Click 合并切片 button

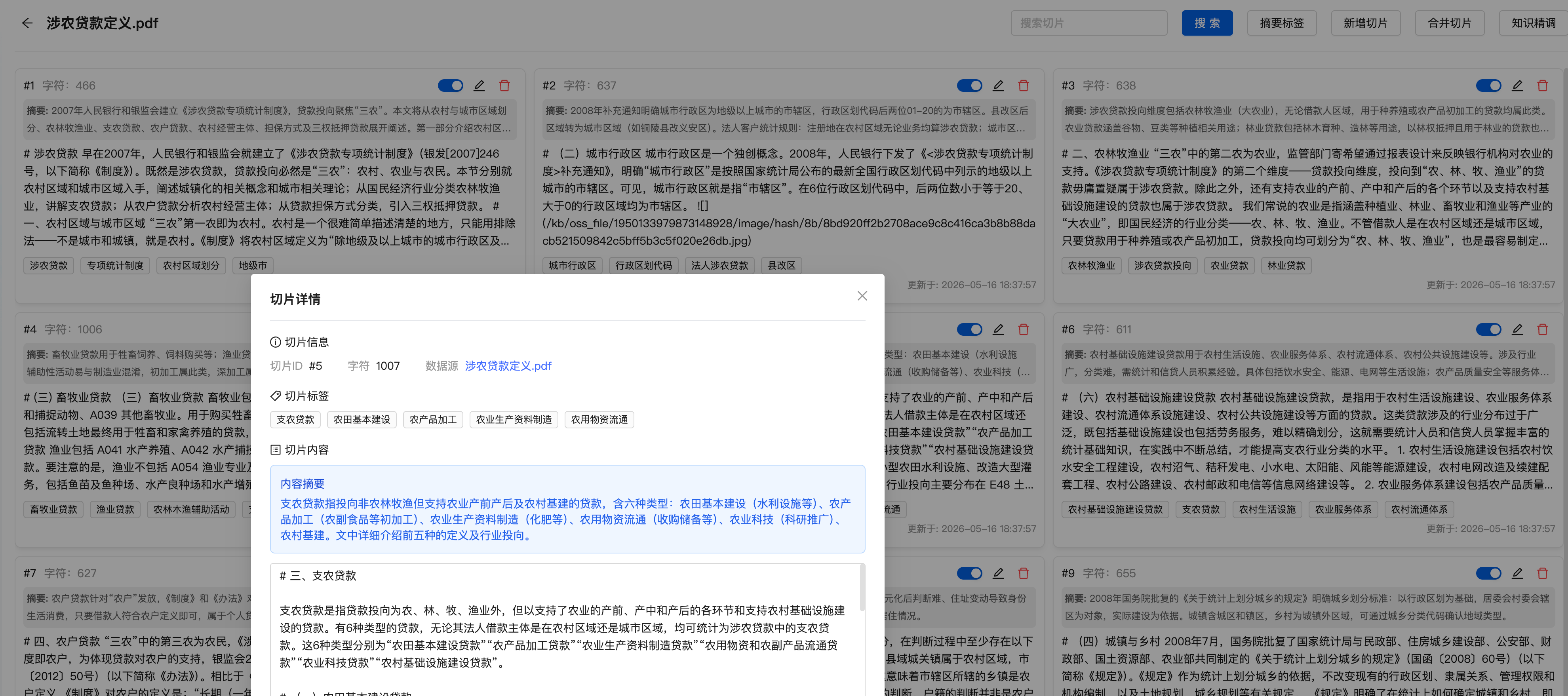coord(1449,23)
